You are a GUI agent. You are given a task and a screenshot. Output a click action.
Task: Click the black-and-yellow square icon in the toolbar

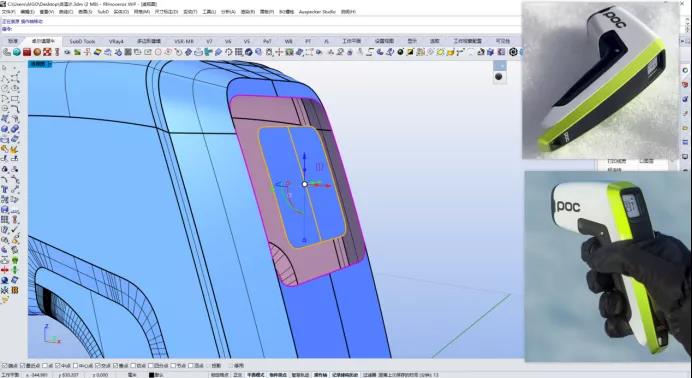click(x=410, y=52)
